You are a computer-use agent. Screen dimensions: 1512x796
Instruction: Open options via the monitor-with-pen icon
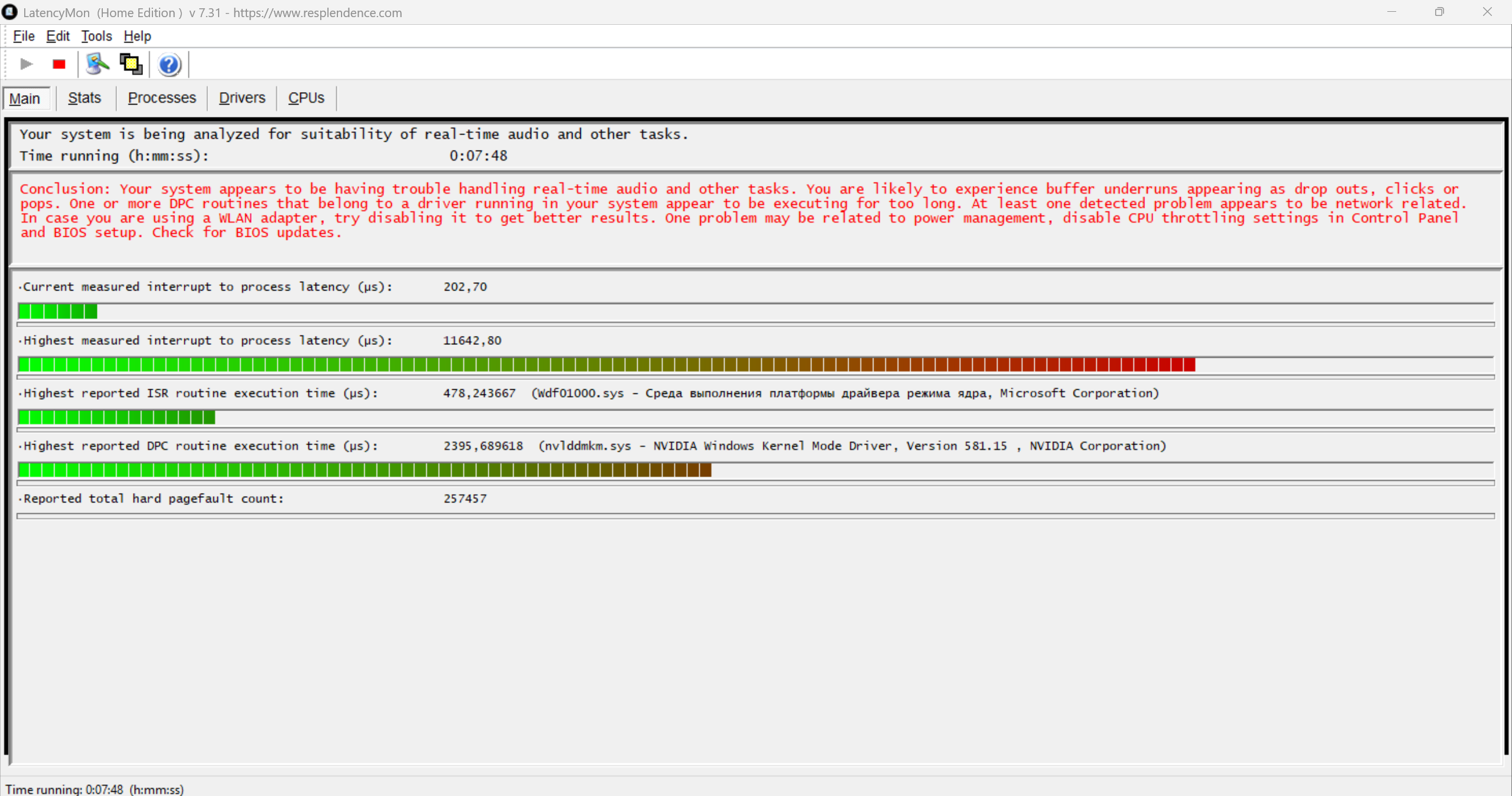tap(97, 64)
